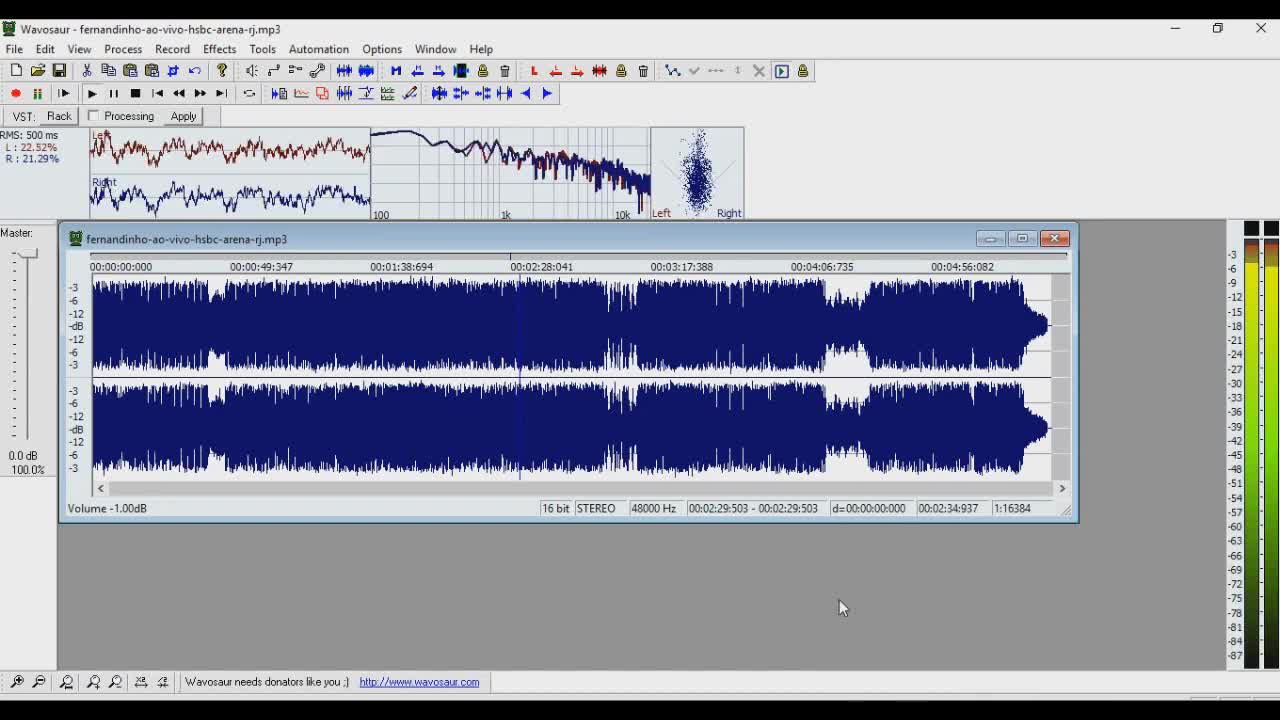Click the last padlock icon in the top toolbar
Image resolution: width=1280 pixels, height=720 pixels.
click(803, 71)
